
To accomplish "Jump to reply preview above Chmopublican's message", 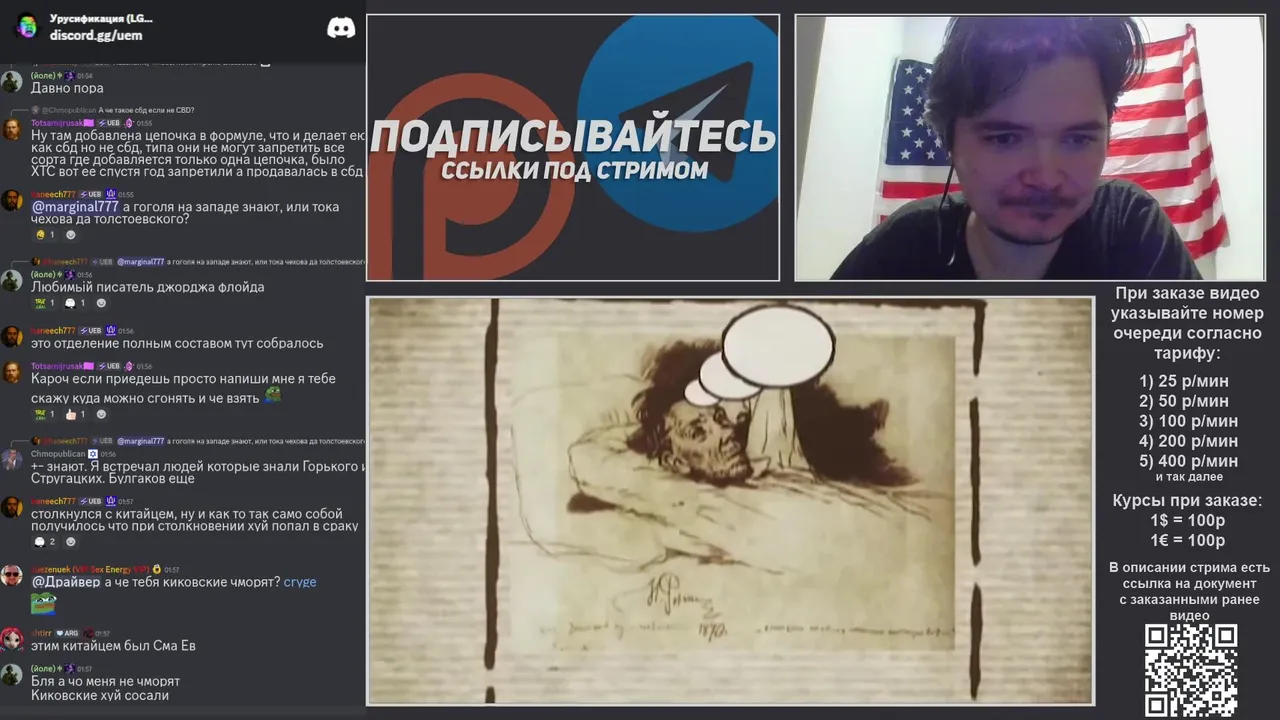I will [x=240, y=441].
